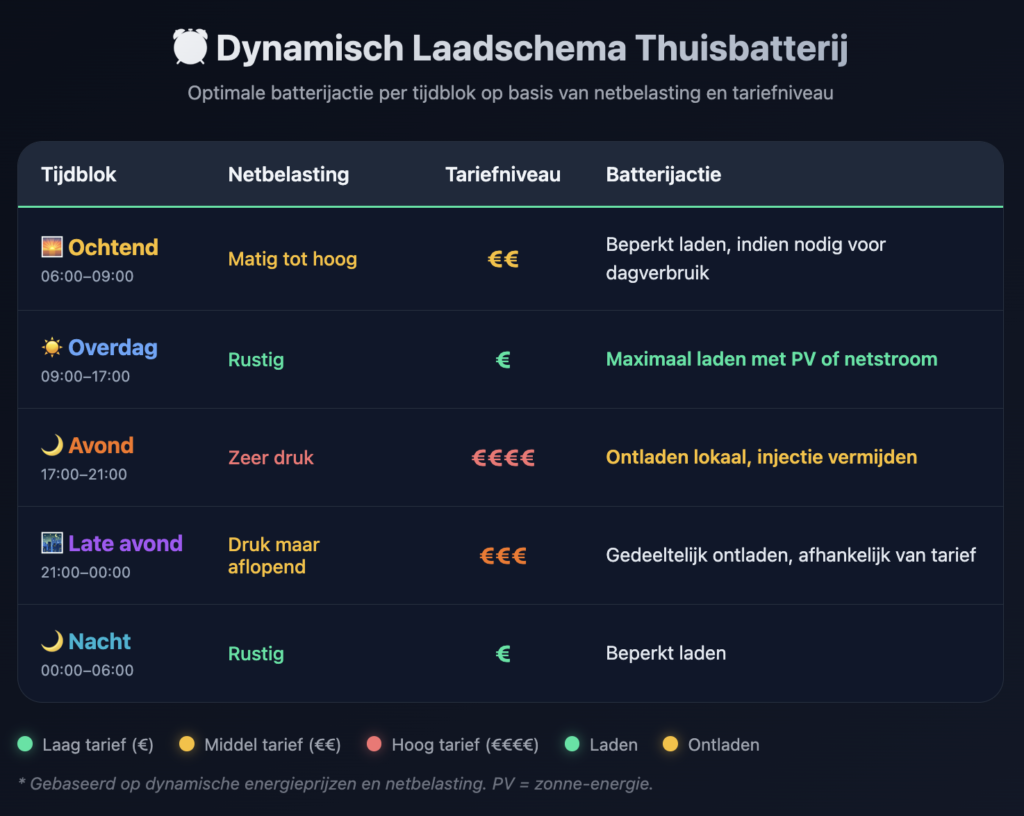
Task: Click 'Ontladen lokaal, injectie vermijden' text
Action: click(x=761, y=458)
